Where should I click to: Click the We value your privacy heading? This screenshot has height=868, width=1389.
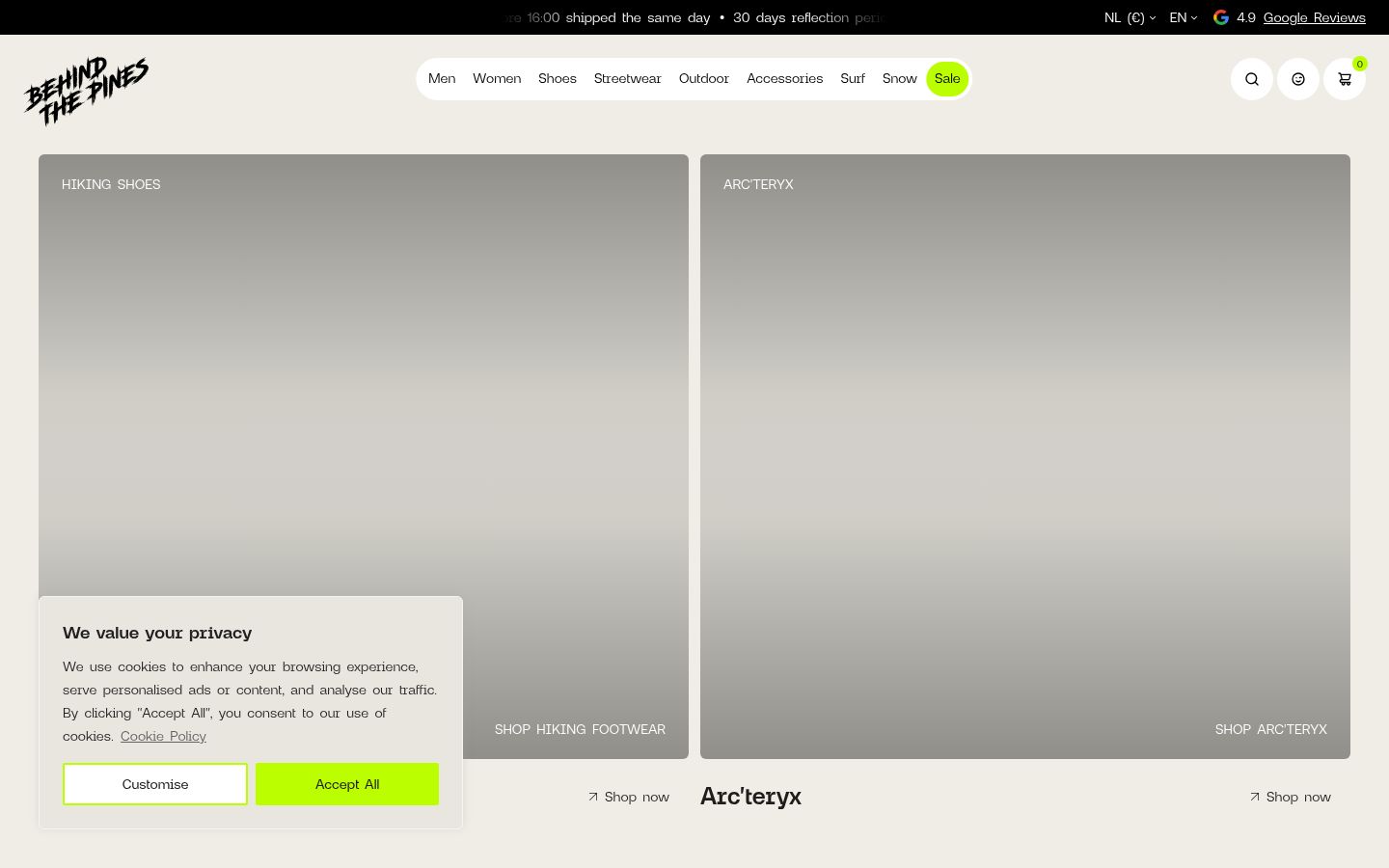(x=157, y=633)
